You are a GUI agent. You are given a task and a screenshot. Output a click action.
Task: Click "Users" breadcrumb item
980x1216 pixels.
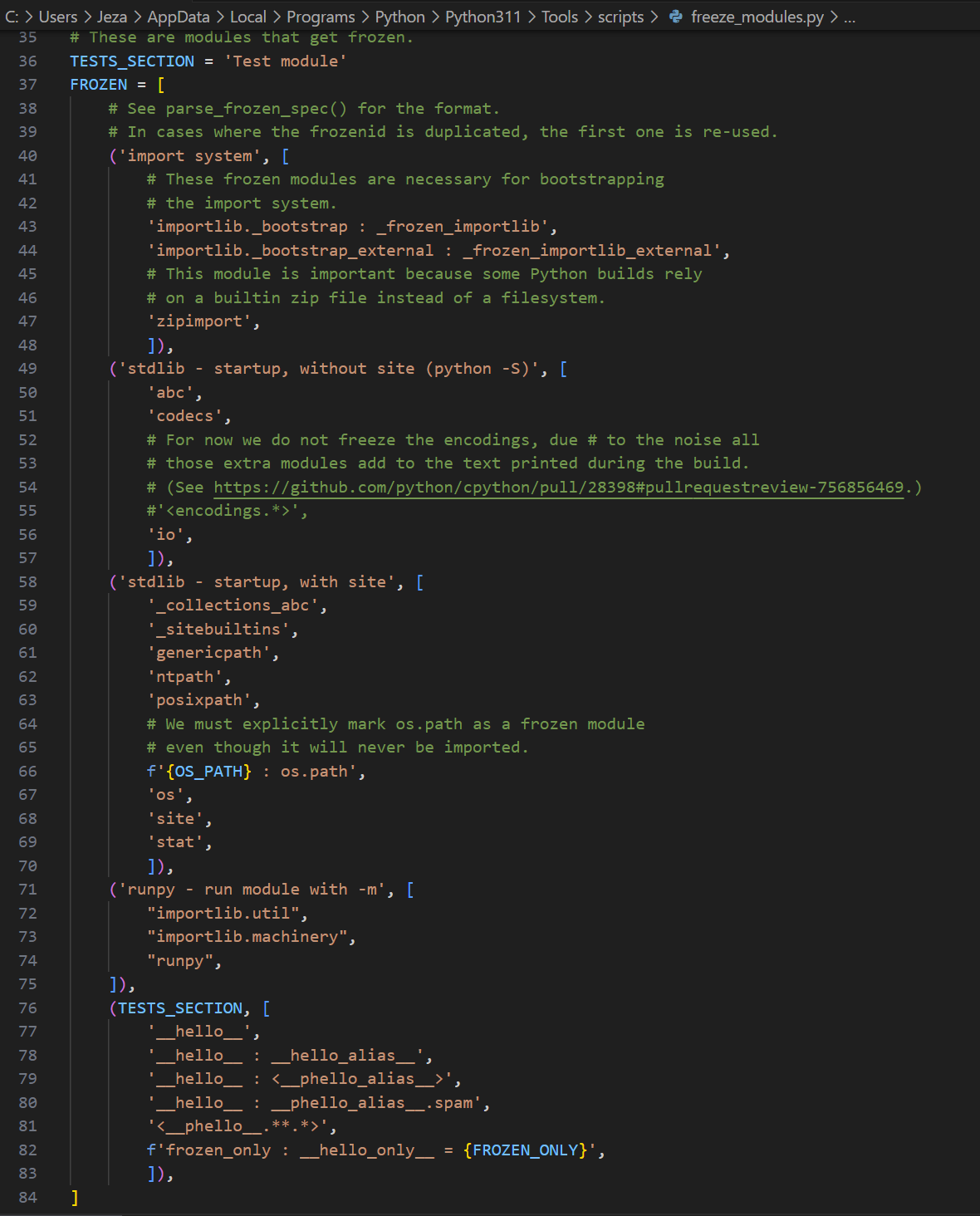click(x=58, y=17)
